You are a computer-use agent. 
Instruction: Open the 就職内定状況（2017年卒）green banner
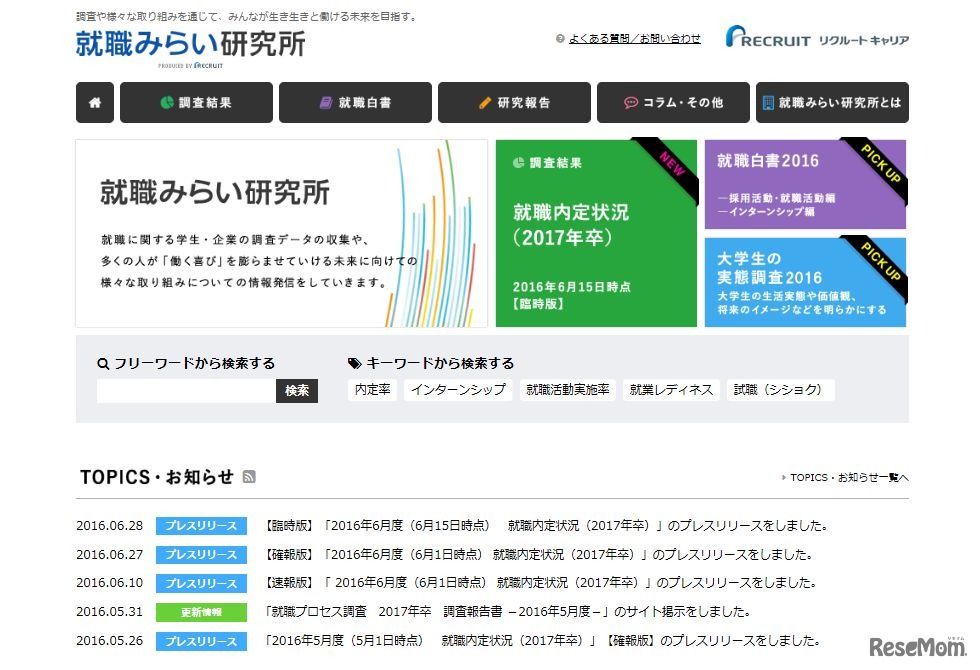coord(596,232)
